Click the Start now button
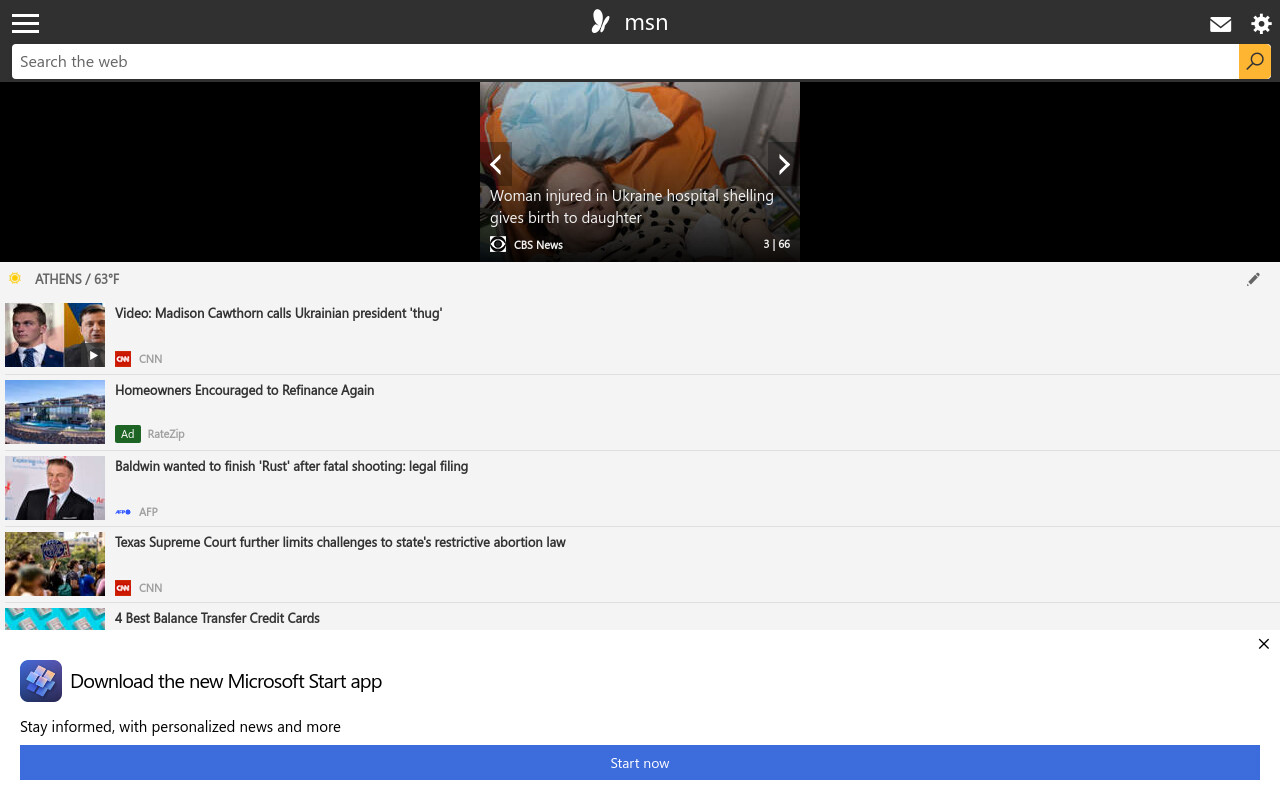 [640, 763]
